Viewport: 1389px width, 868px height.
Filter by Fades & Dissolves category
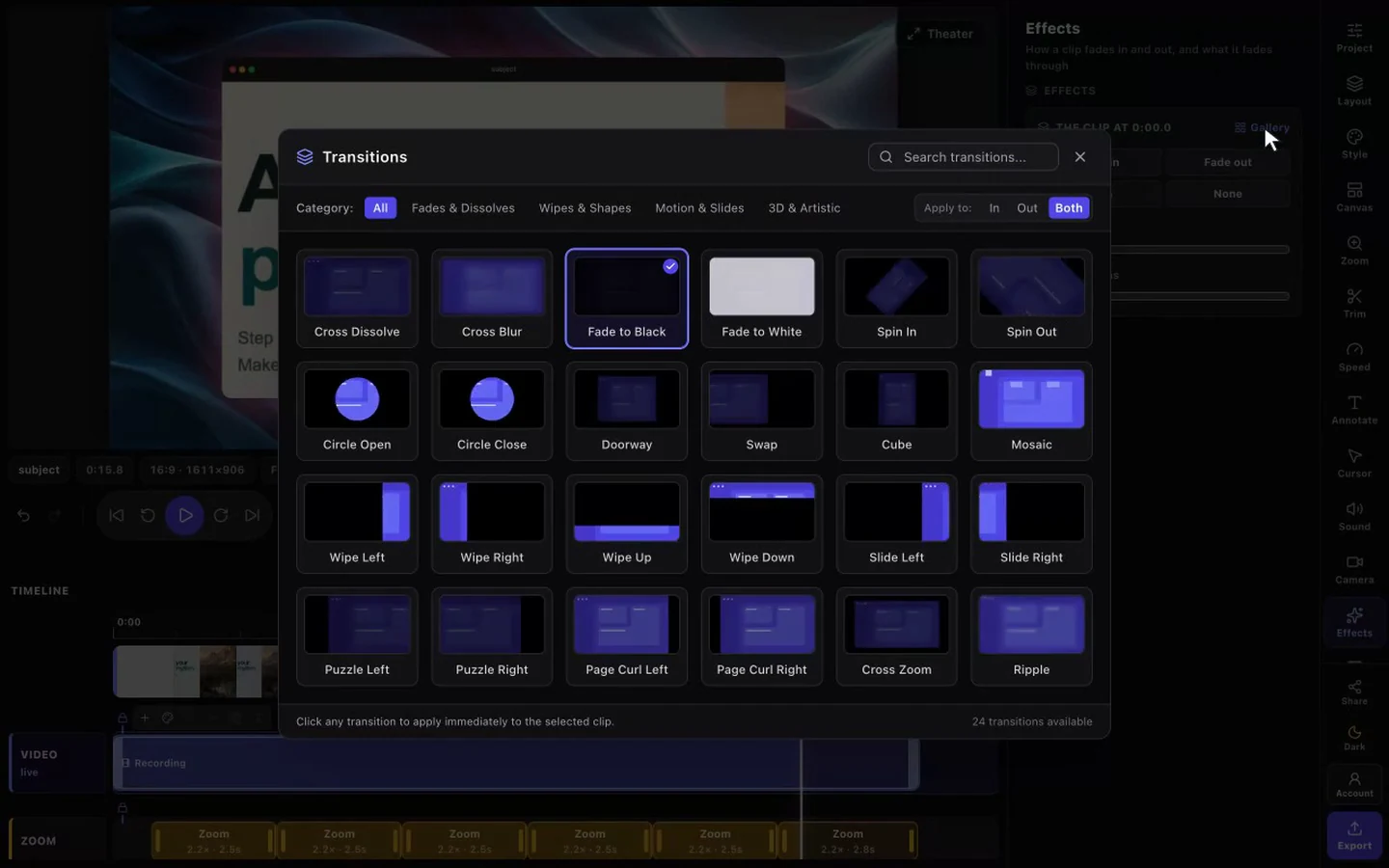463,207
